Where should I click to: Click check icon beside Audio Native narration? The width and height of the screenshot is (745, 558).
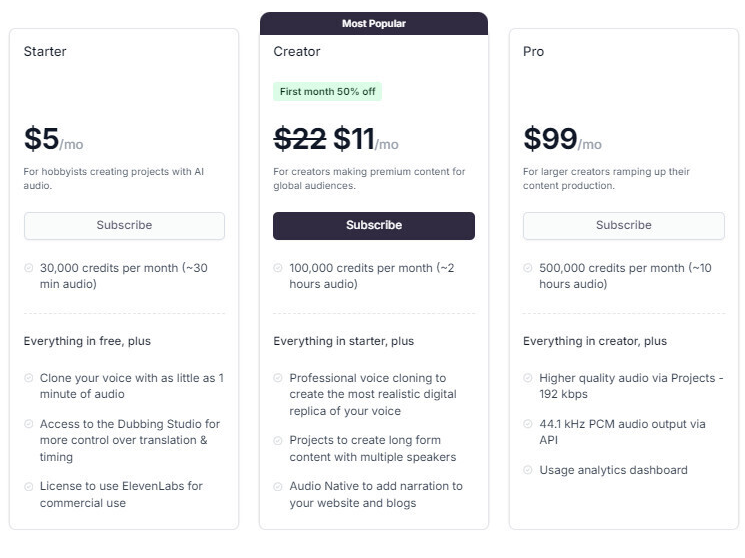click(278, 486)
